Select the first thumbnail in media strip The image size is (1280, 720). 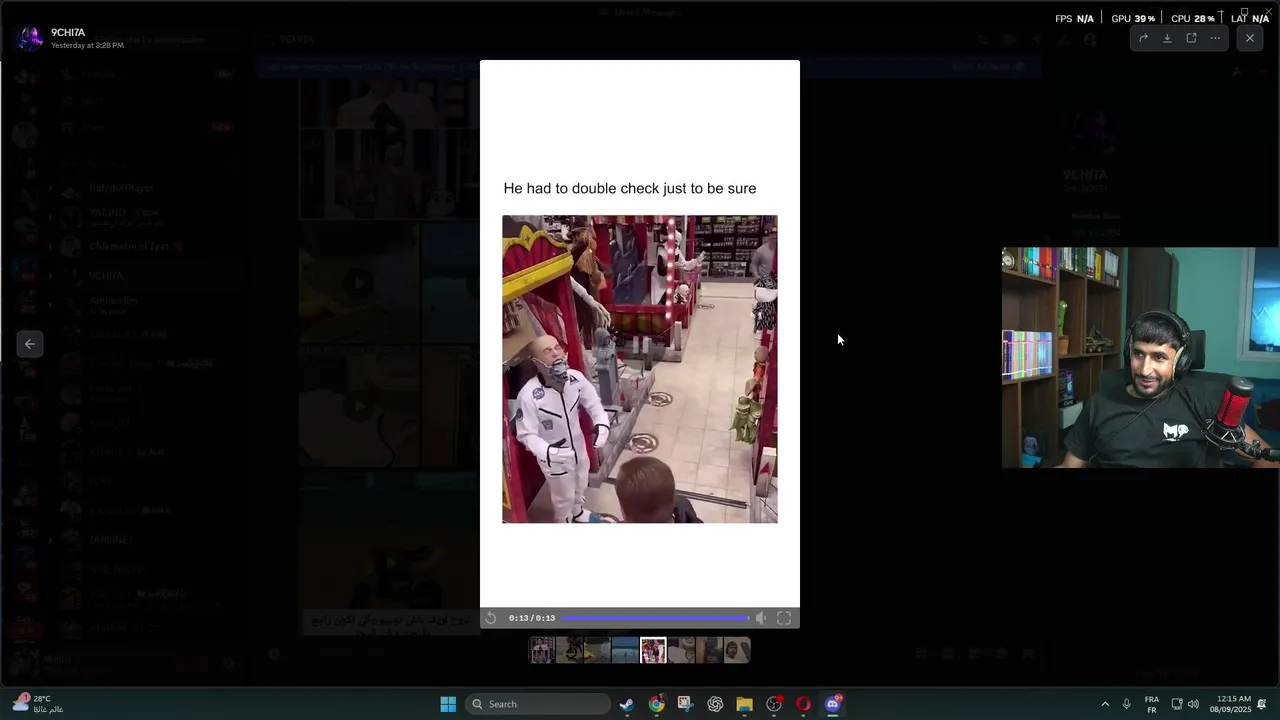click(x=541, y=651)
